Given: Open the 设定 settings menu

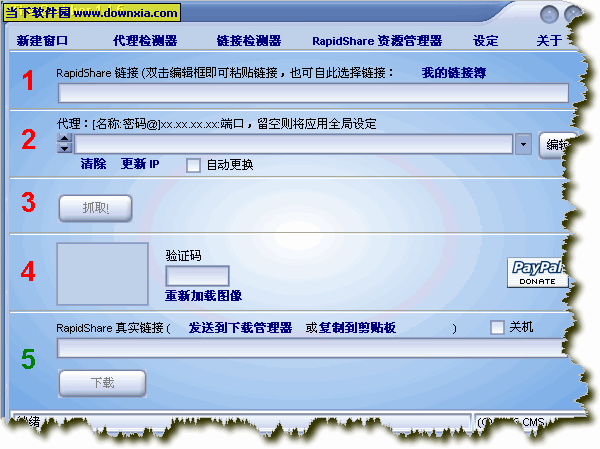Looking at the screenshot, I should [x=486, y=41].
